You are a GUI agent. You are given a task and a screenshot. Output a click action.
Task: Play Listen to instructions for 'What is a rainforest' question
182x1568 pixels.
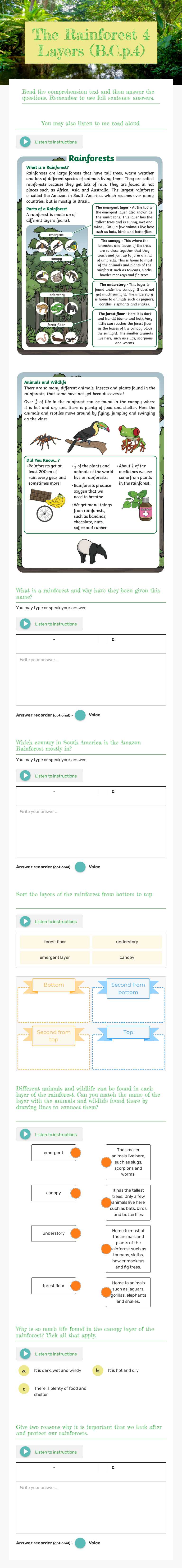pos(49,624)
